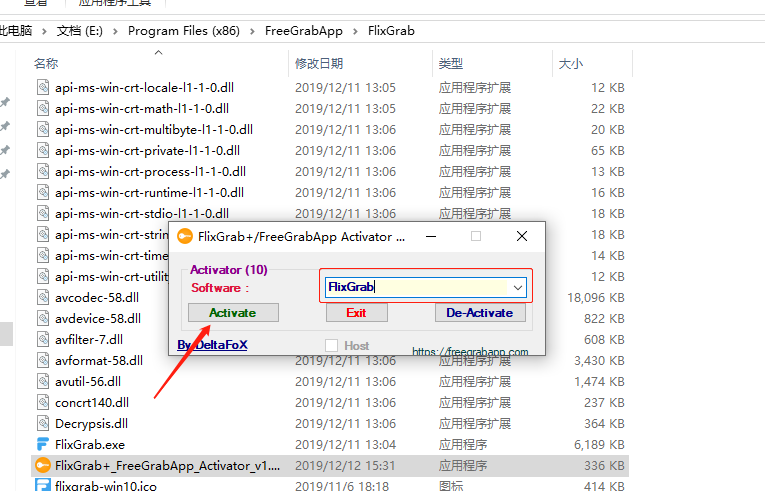Select the FlixGrab.exe application icon
Screen dimensions: 765x491
43,444
